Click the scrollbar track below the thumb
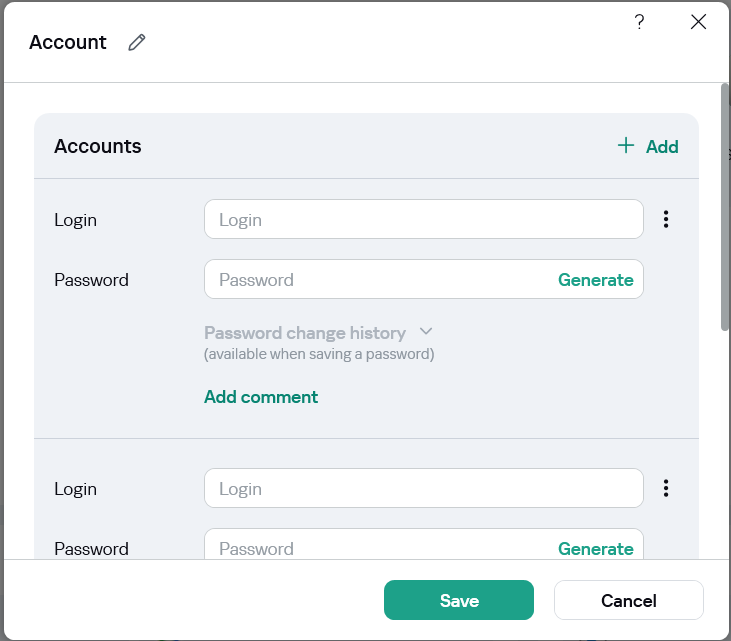This screenshot has height=641, width=731. (x=724, y=450)
